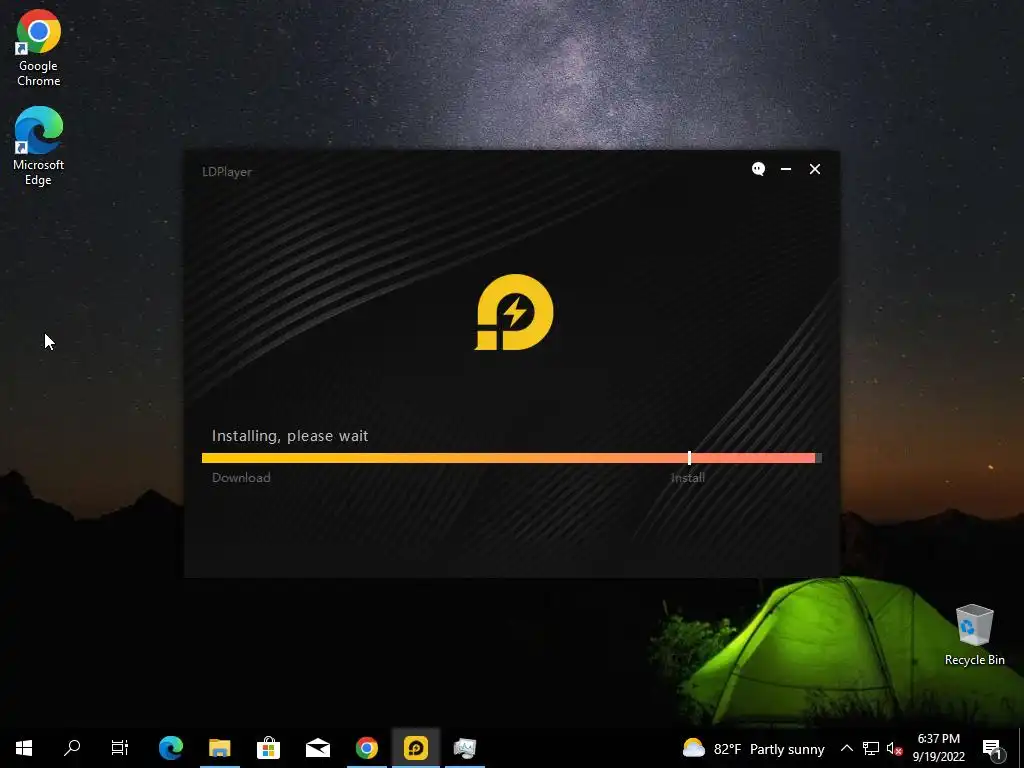Click the Install stage marker on the progress bar
This screenshot has width=1024, height=768.
pyautogui.click(x=690, y=458)
